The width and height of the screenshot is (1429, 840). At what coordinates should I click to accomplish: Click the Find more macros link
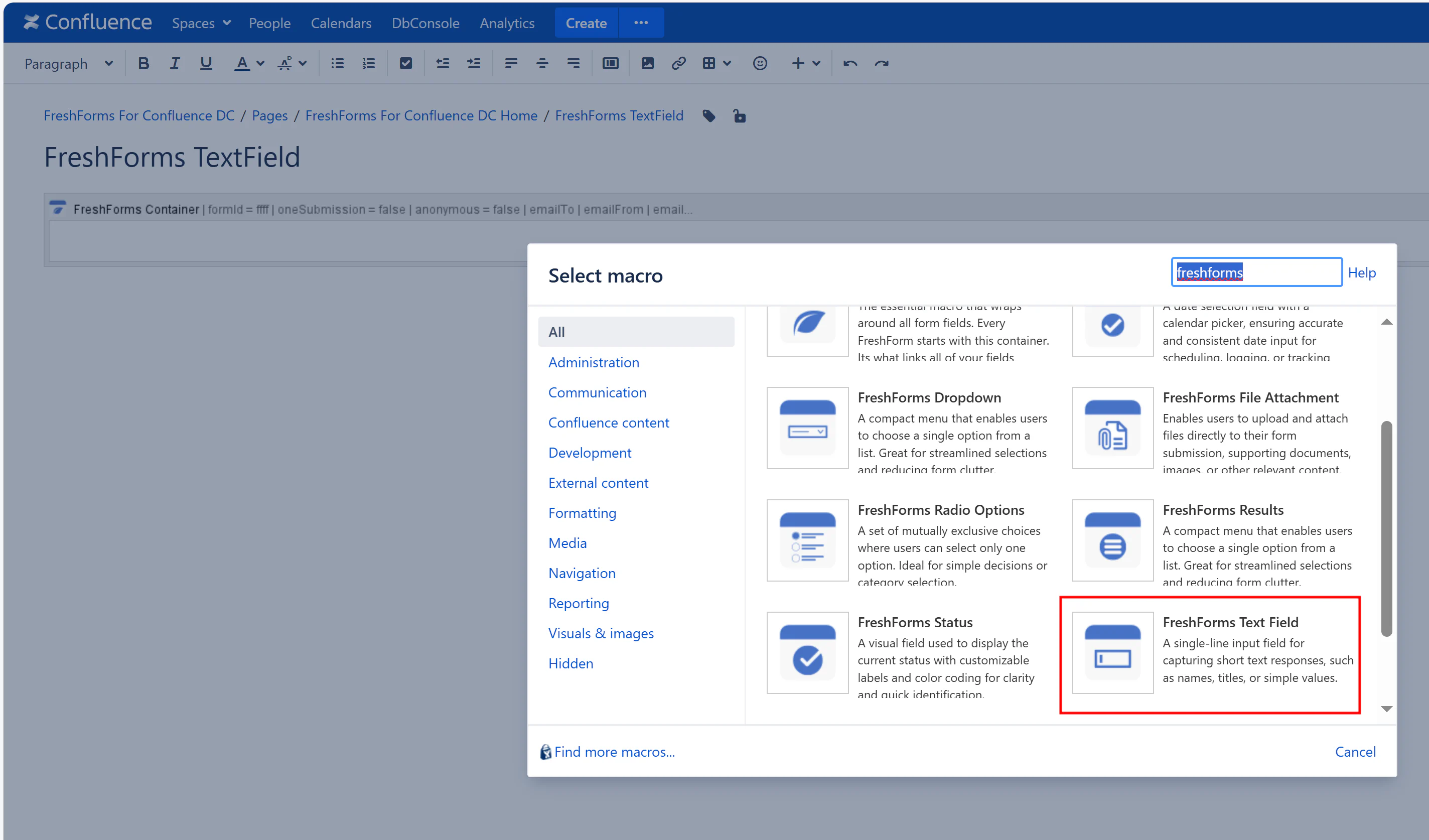click(x=614, y=752)
